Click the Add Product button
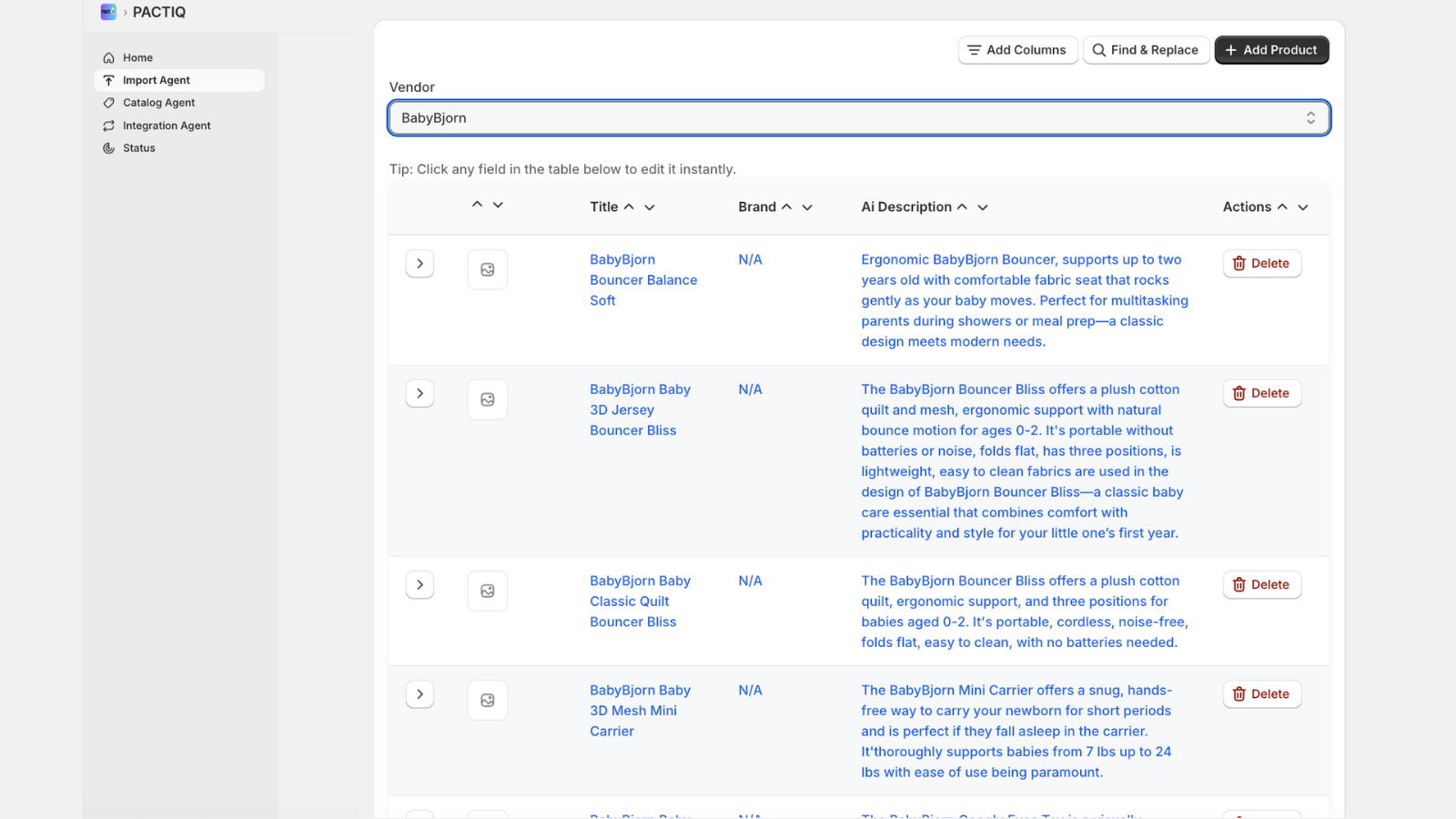1456x819 pixels. [1271, 50]
